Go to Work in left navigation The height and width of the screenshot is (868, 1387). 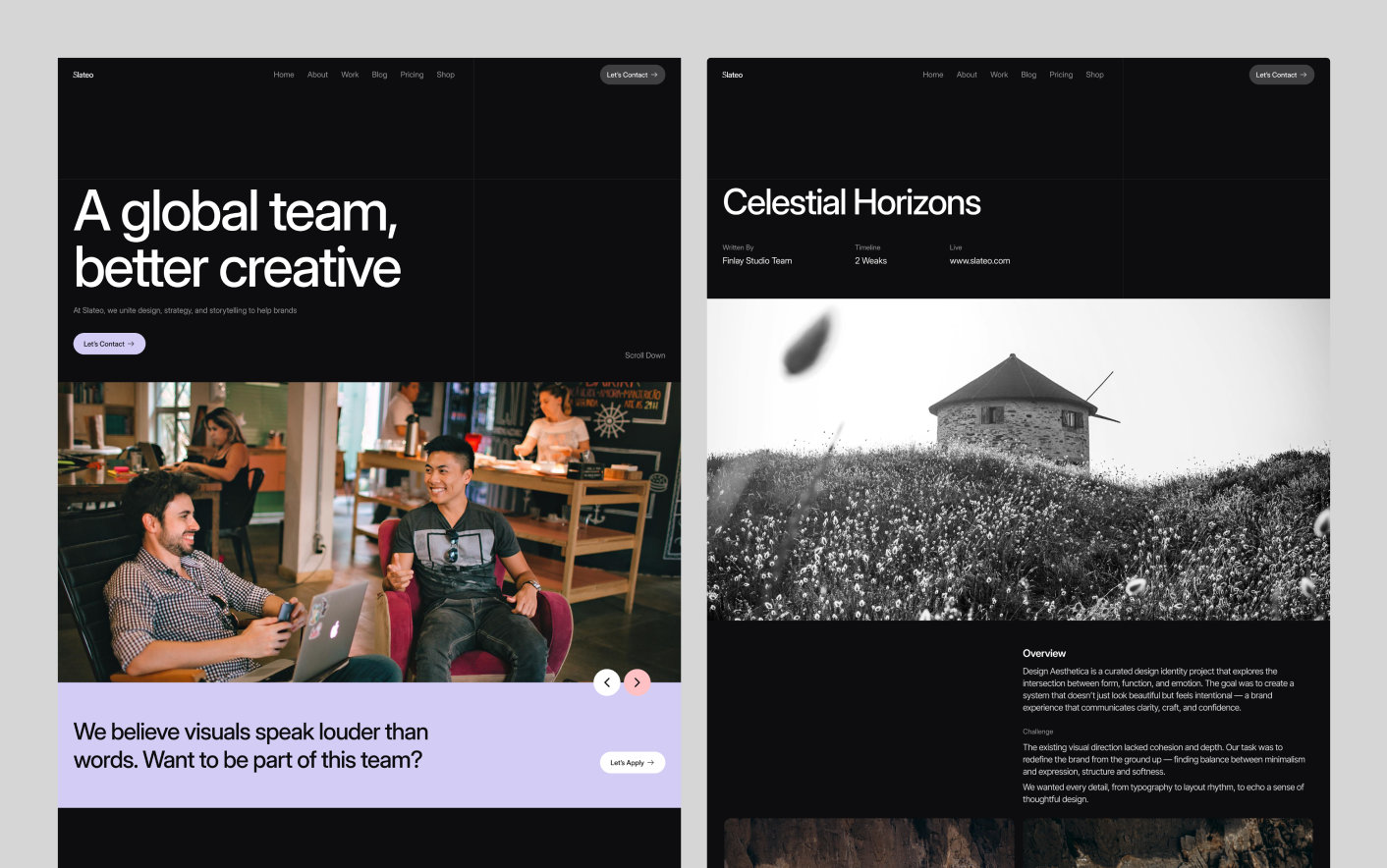tap(350, 75)
